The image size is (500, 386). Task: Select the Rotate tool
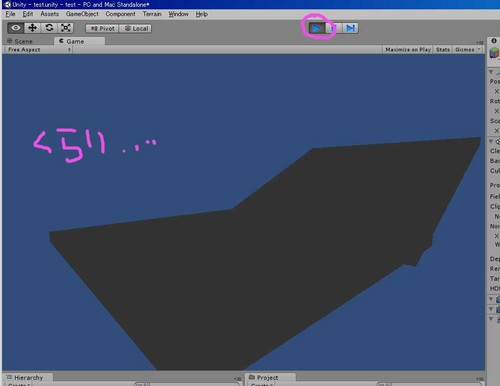[x=49, y=28]
